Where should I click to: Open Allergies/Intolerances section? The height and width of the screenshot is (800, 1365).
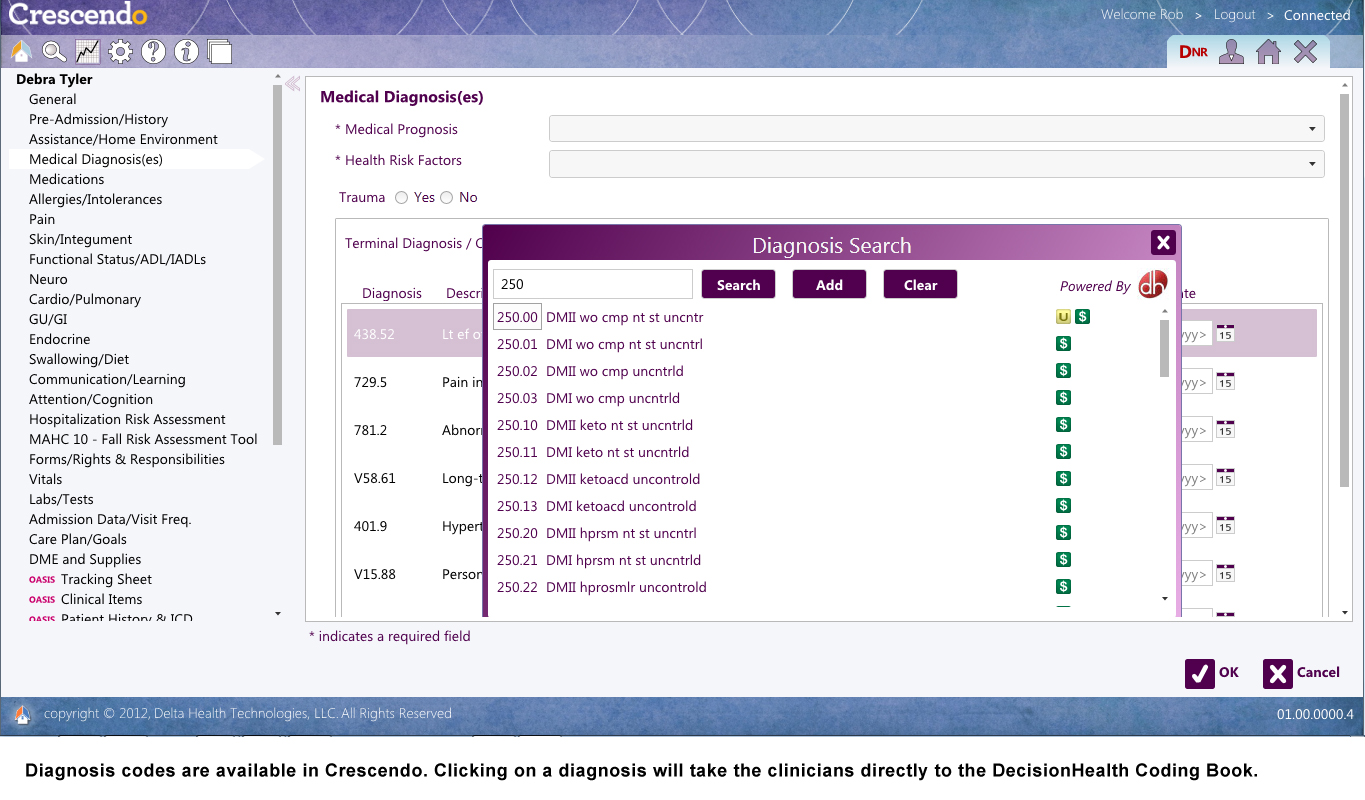[x=96, y=199]
